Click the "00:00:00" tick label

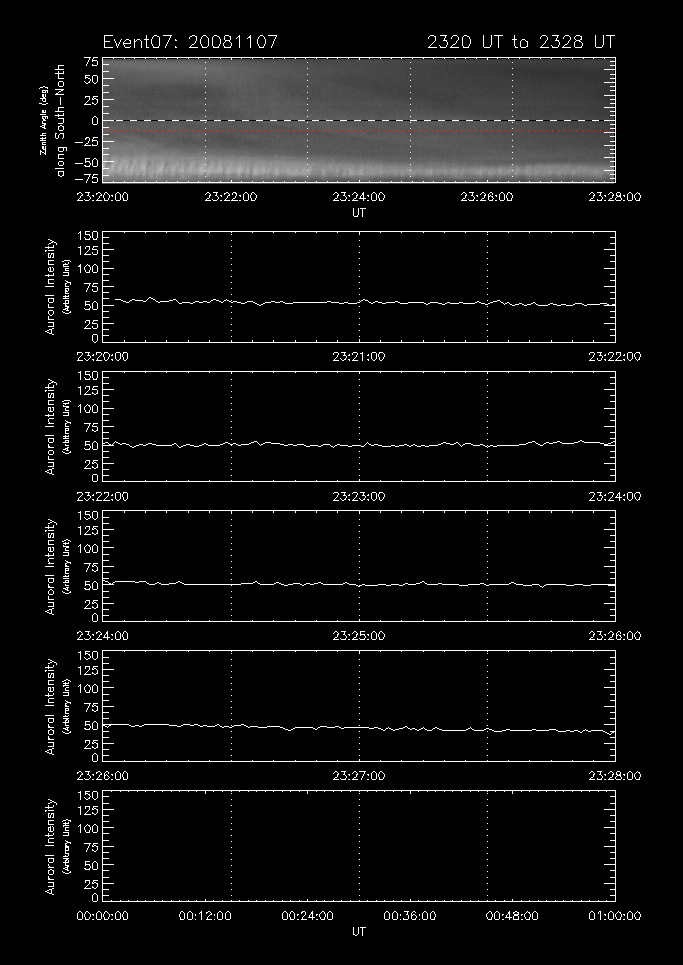tap(102, 916)
